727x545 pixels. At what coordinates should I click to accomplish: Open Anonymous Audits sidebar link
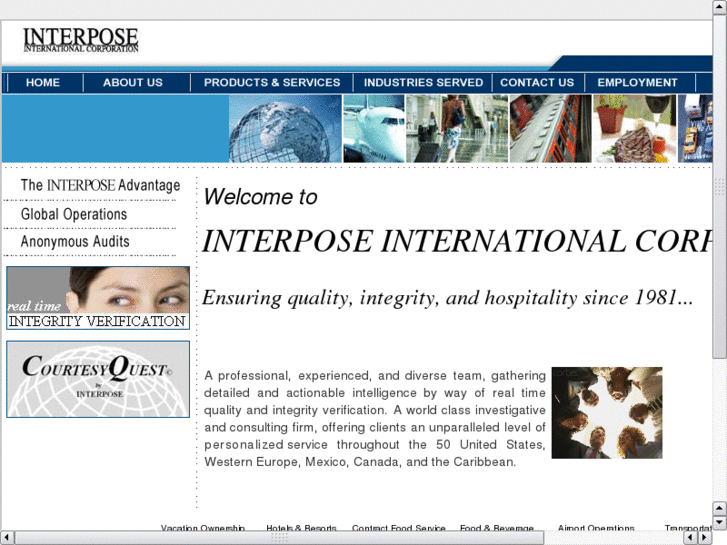click(x=75, y=242)
